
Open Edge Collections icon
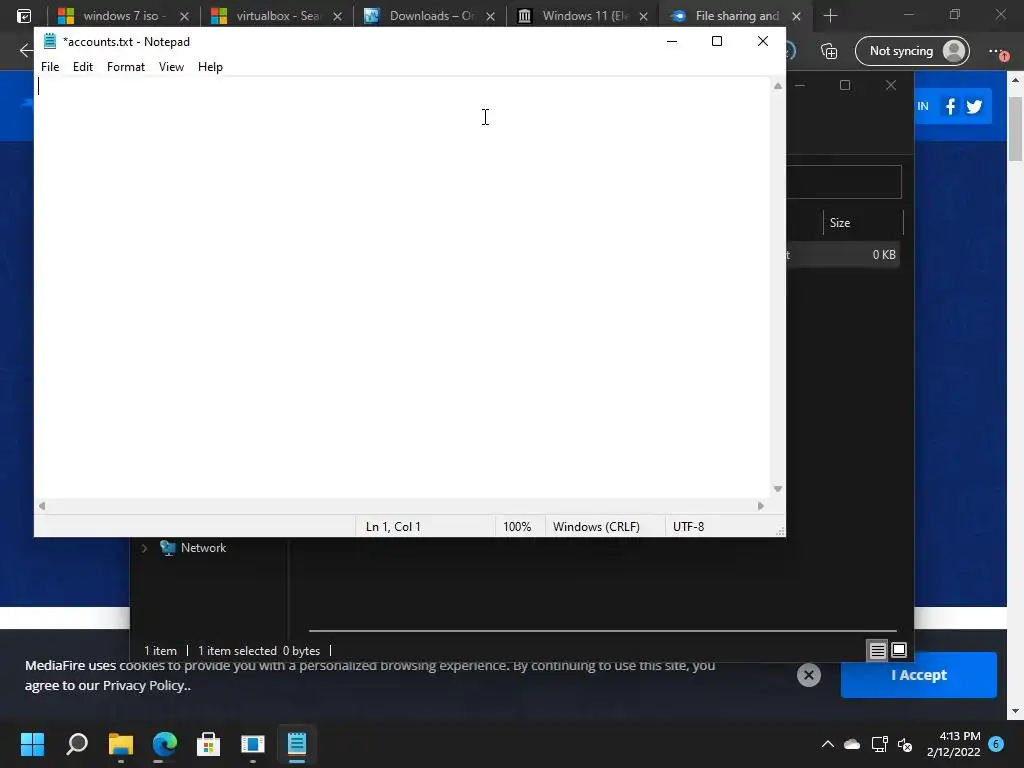pos(829,51)
